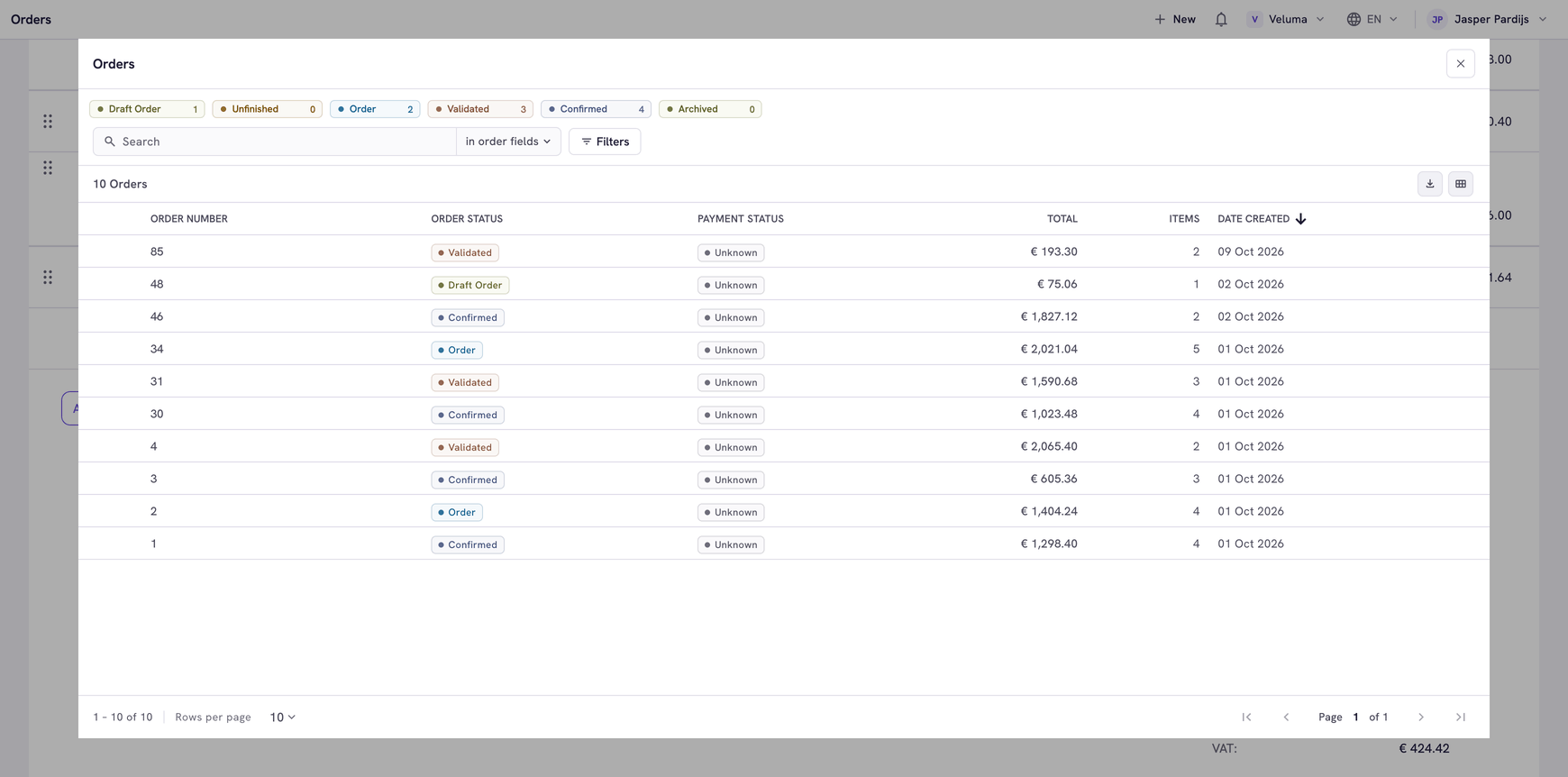
Task: Click total € 605.36 cell
Action: tap(1054, 479)
